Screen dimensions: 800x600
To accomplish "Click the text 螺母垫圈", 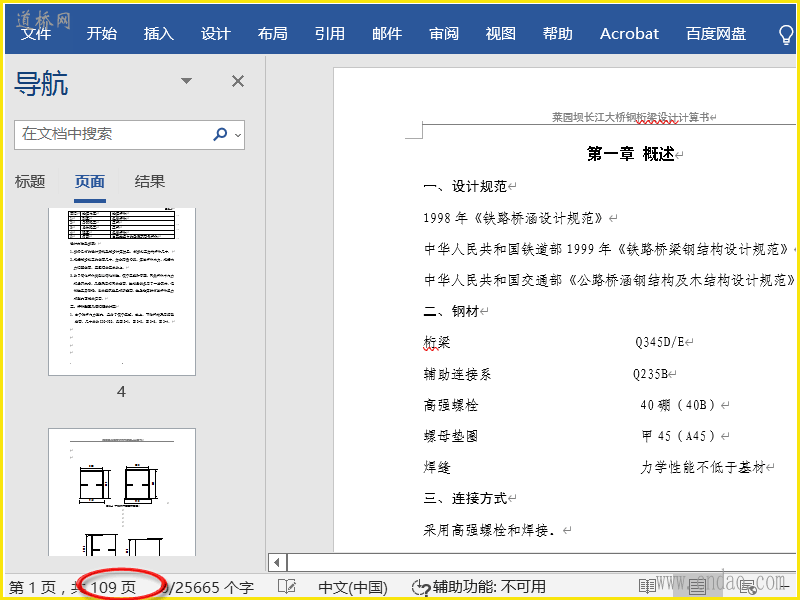I will (451, 436).
